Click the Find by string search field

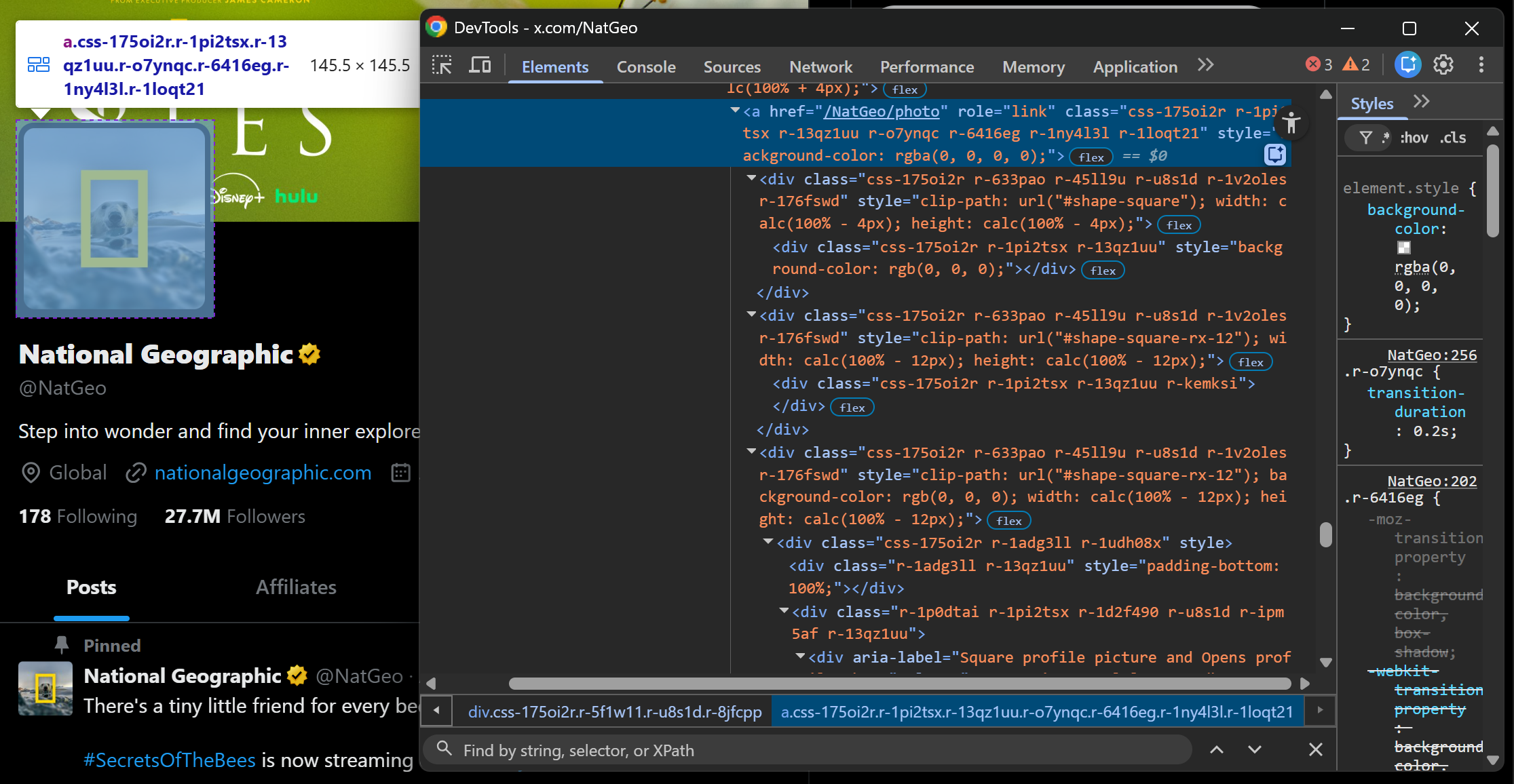807,750
